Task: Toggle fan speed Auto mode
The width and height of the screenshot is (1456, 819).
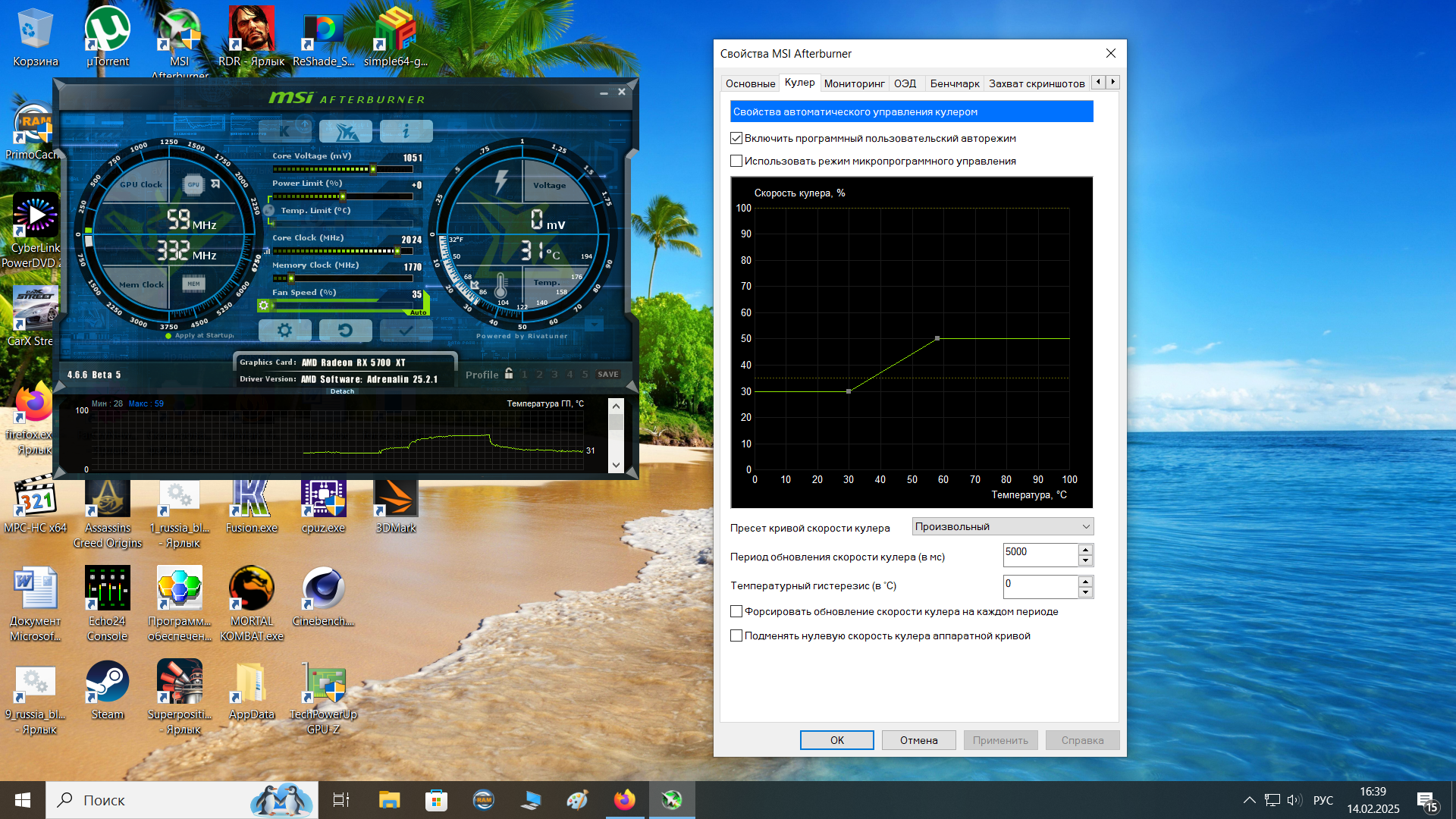Action: point(419,312)
